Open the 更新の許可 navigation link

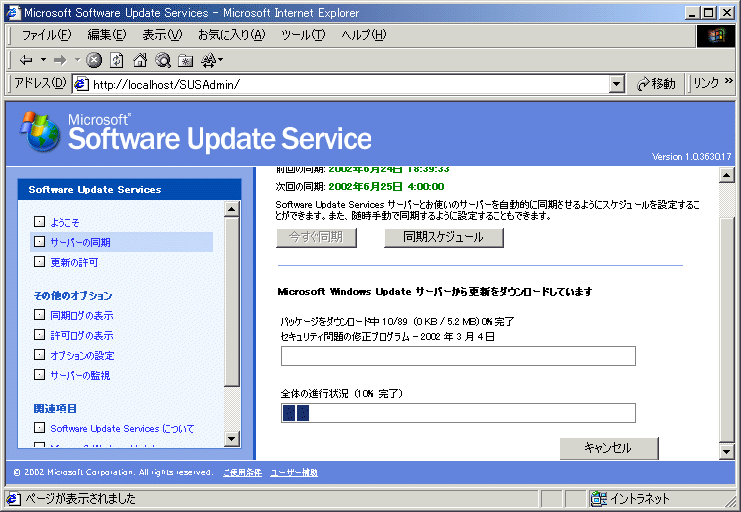point(74,262)
